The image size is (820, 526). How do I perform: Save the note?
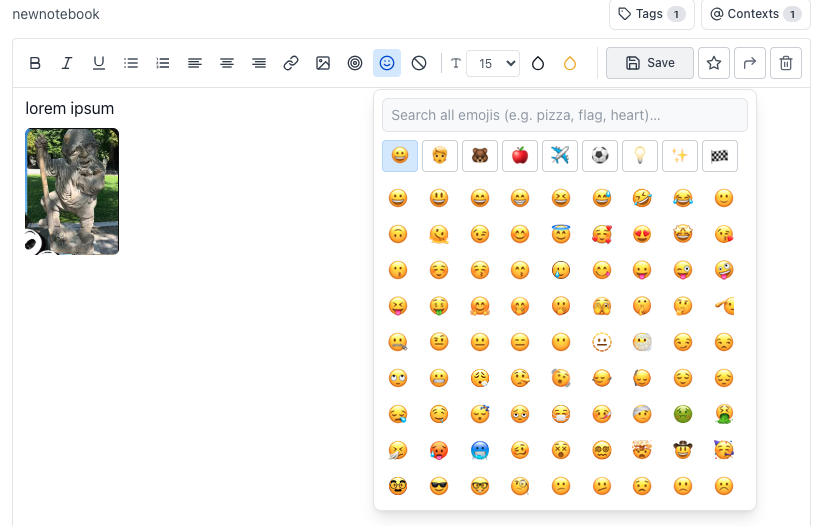pos(650,63)
